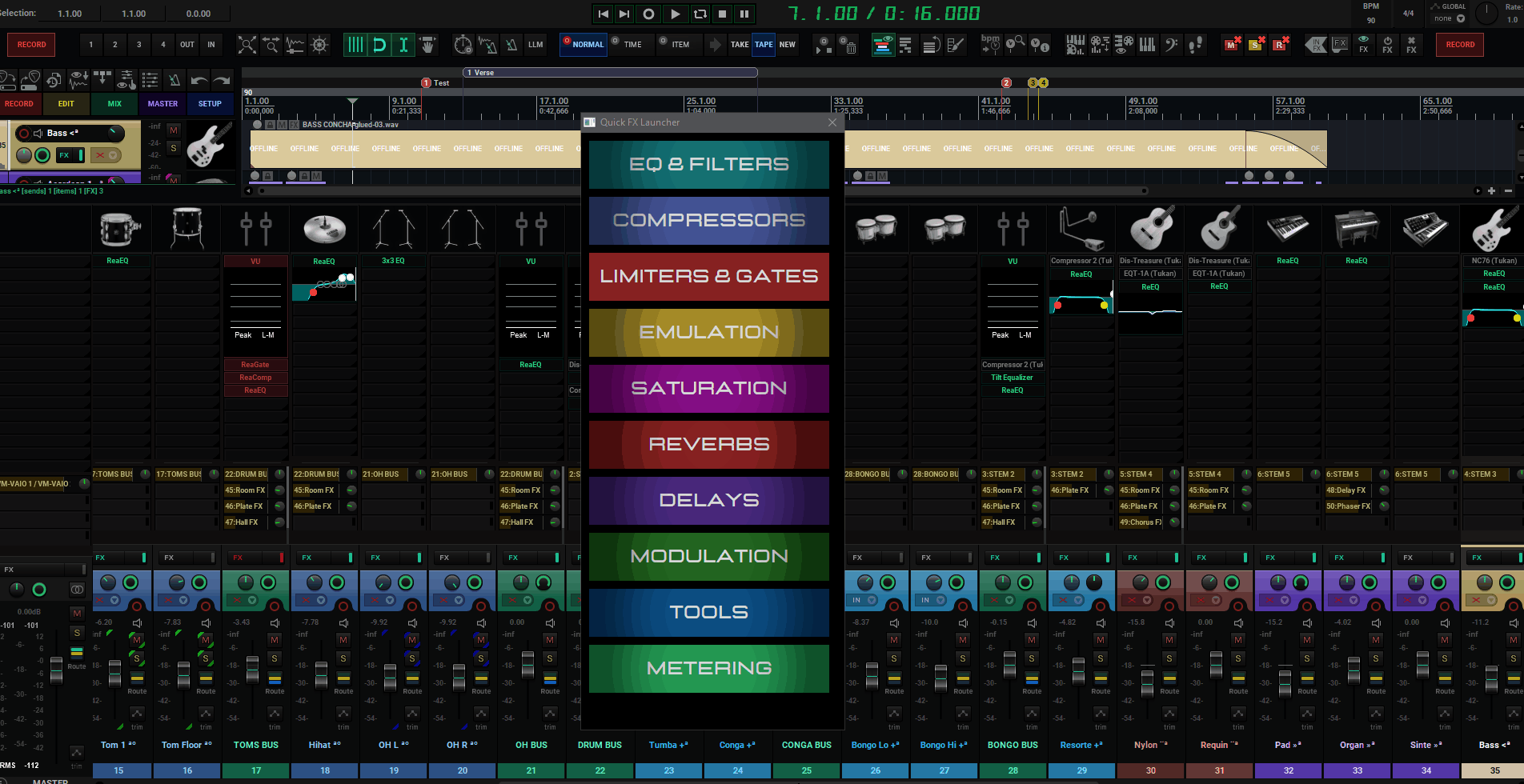
Task: Open the input arrow dropdown on Tom 1 strip
Action: 114,600
